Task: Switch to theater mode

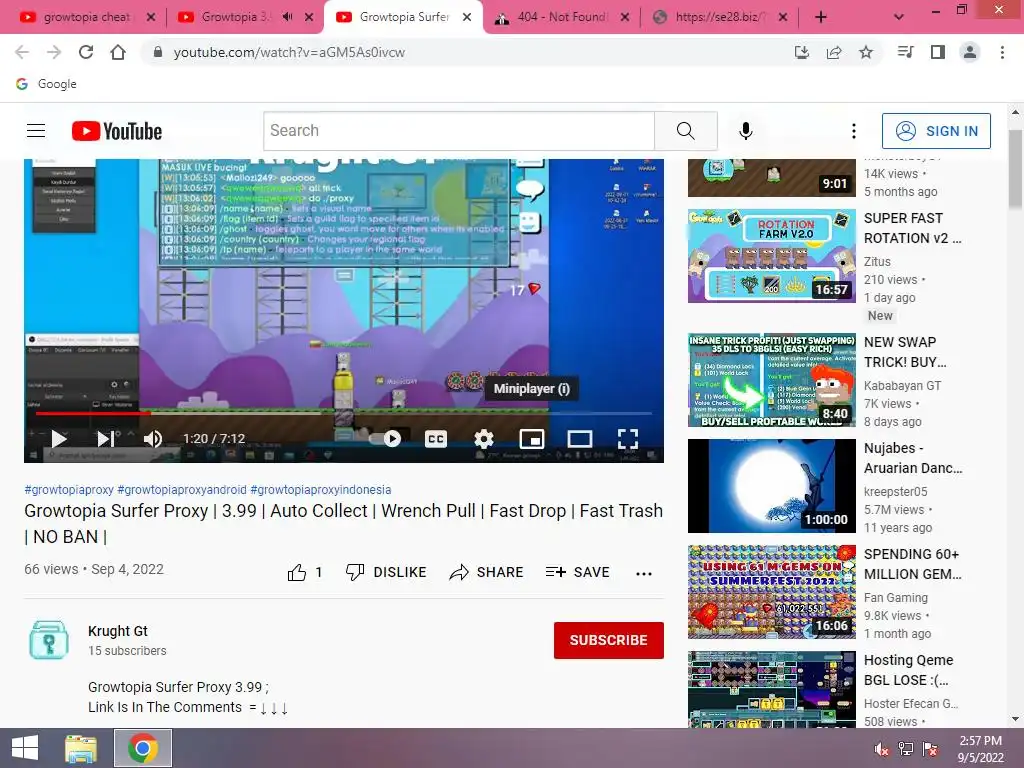Action: (579, 438)
